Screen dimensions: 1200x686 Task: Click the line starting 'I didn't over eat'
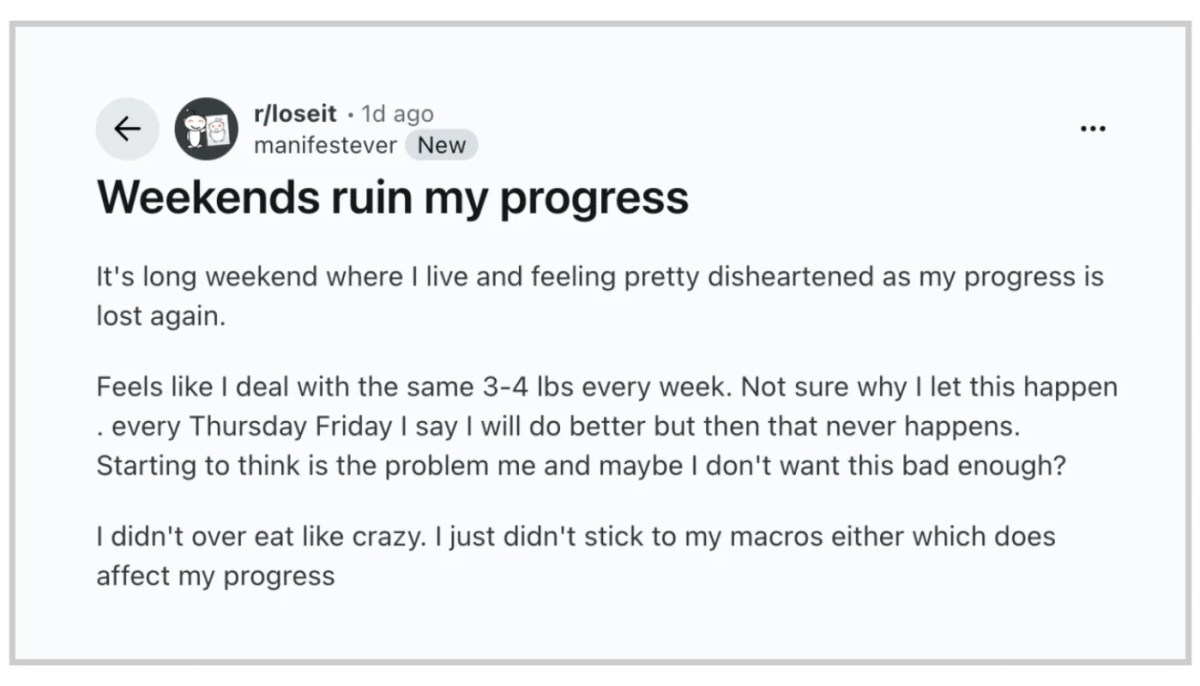(x=575, y=536)
